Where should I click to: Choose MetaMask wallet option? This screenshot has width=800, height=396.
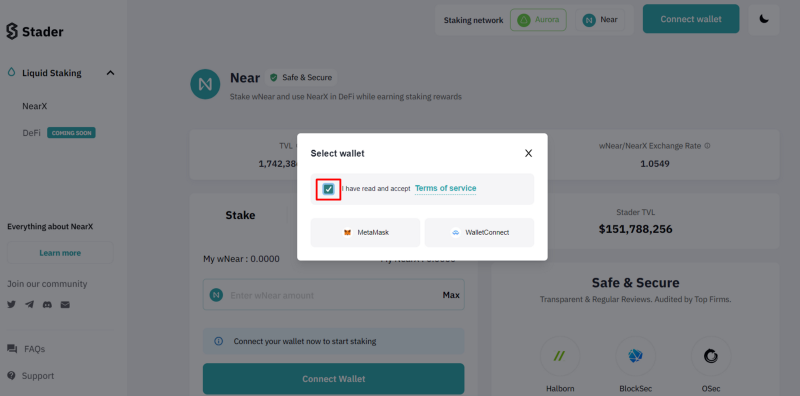(365, 233)
